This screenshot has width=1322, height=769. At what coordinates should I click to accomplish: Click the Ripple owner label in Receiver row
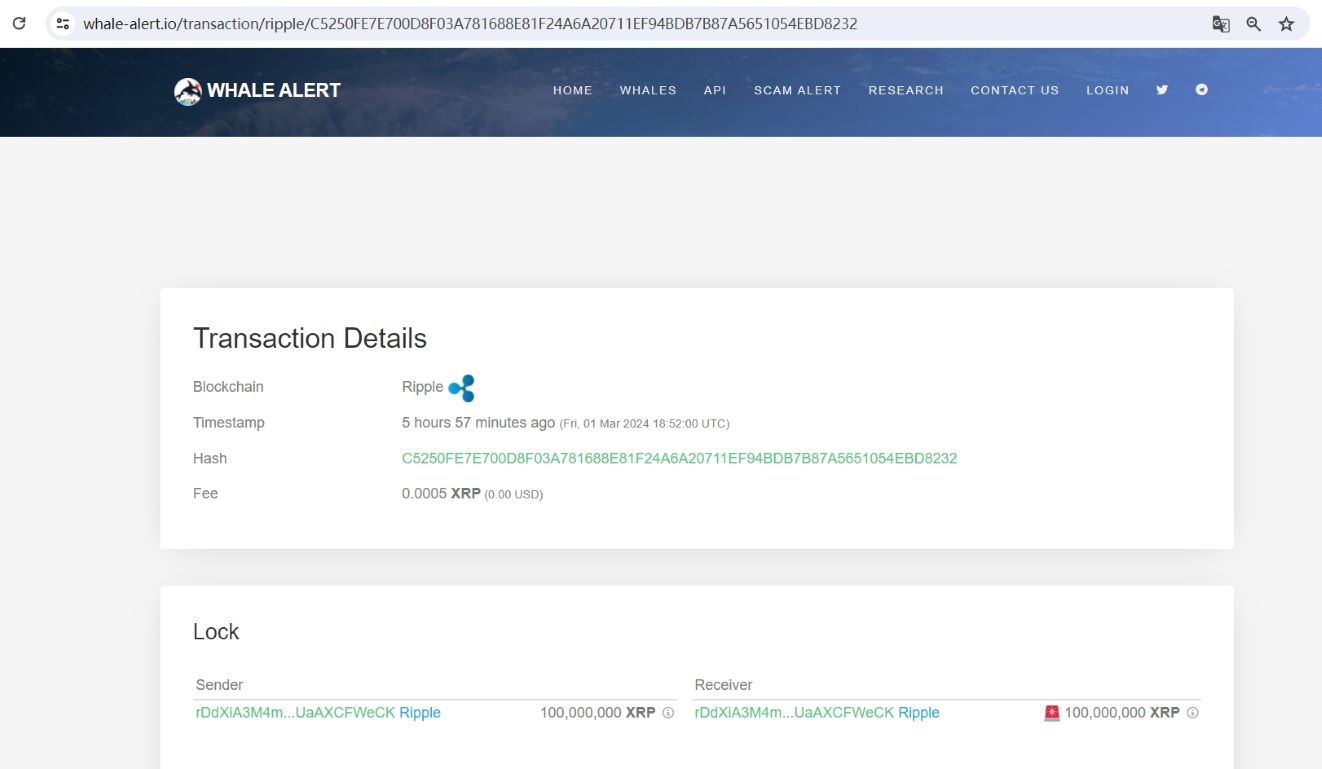click(919, 713)
